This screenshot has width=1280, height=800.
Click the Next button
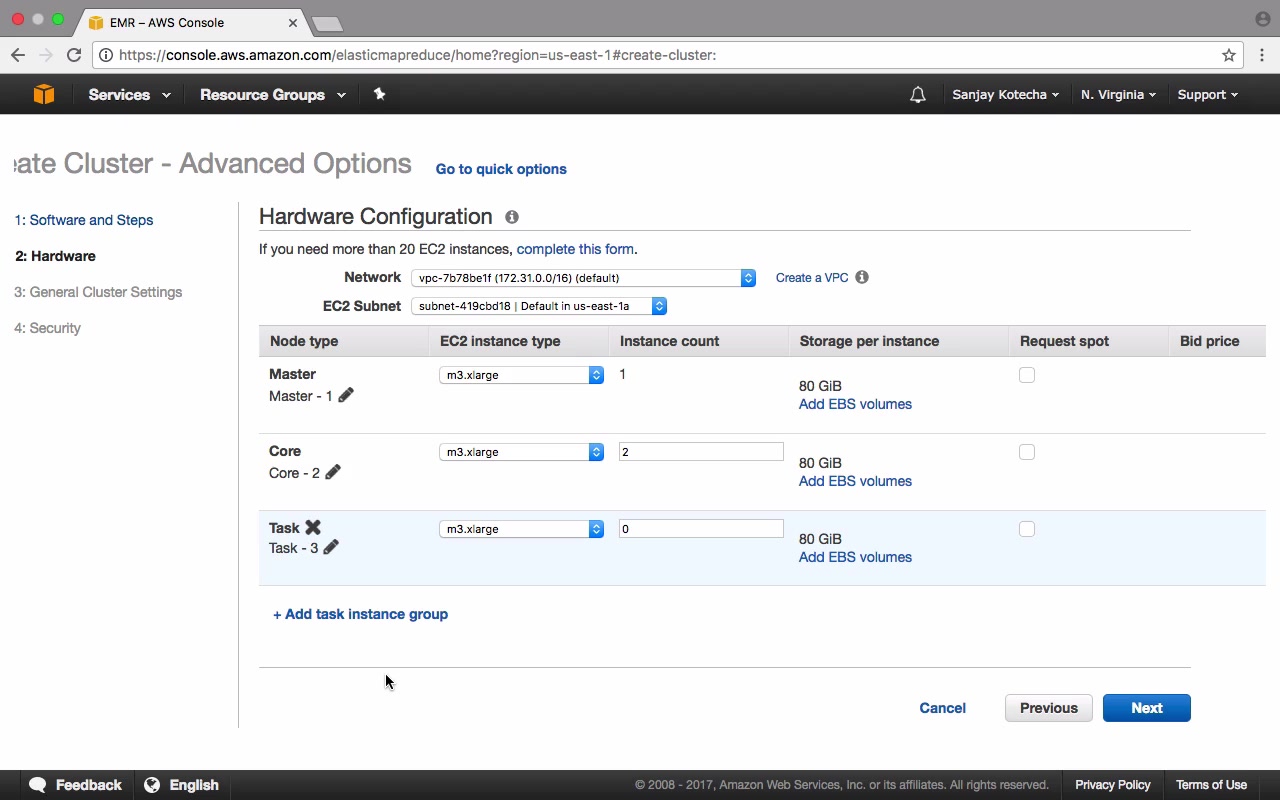(1146, 708)
